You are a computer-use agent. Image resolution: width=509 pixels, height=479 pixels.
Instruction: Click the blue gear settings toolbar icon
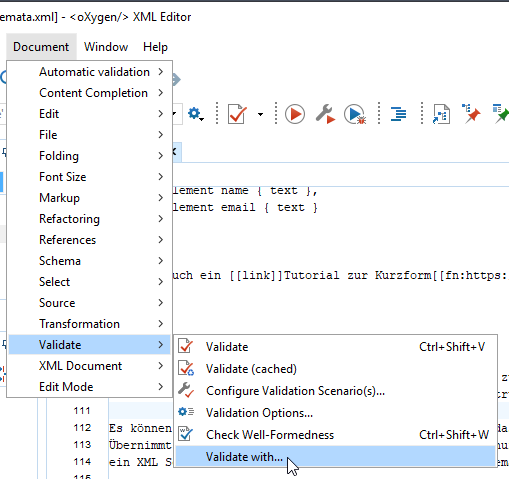coord(195,114)
